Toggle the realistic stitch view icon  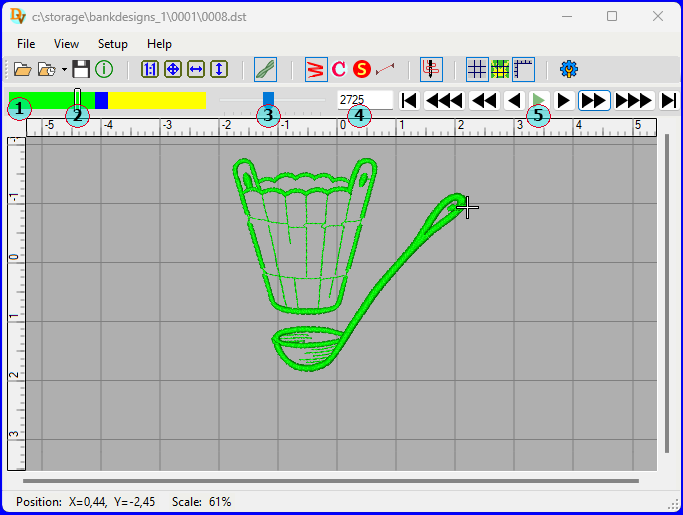coord(265,69)
